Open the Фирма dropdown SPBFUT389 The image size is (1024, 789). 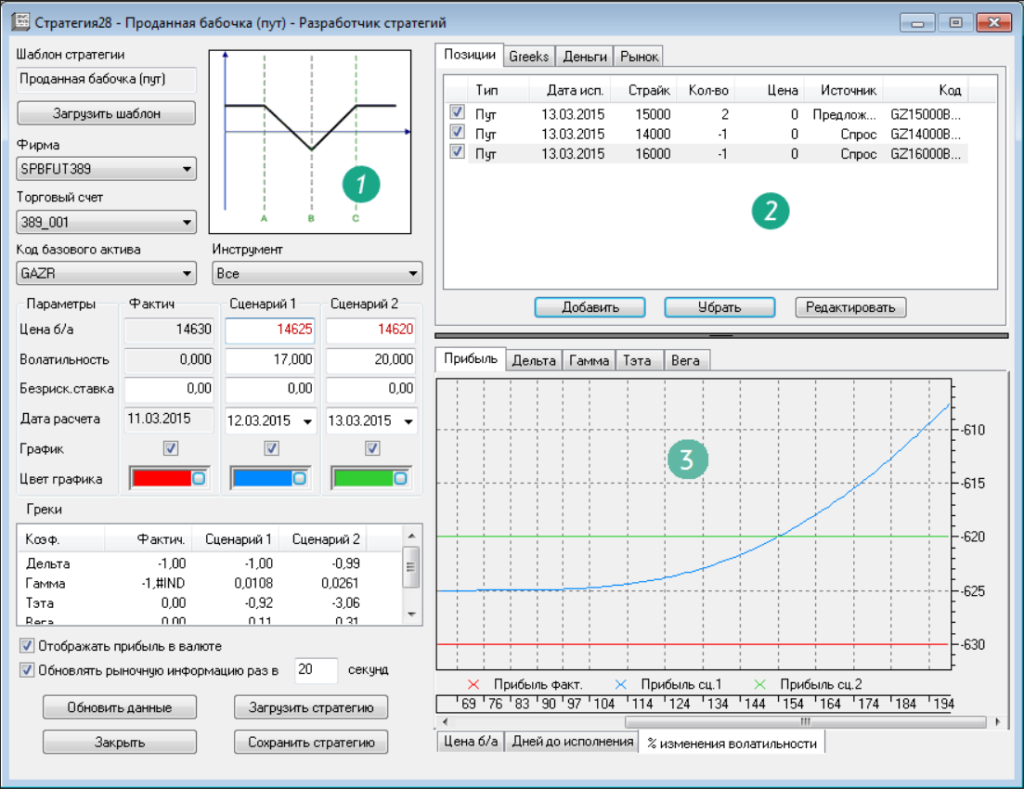(107, 170)
